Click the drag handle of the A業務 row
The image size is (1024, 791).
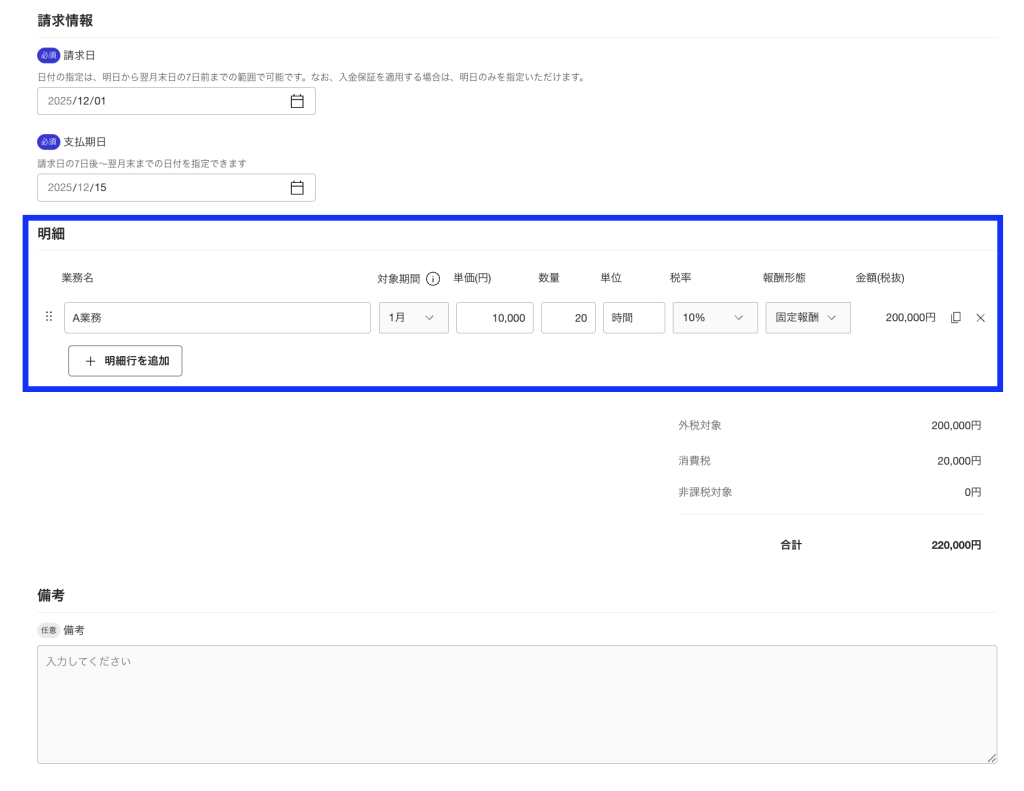(49, 317)
